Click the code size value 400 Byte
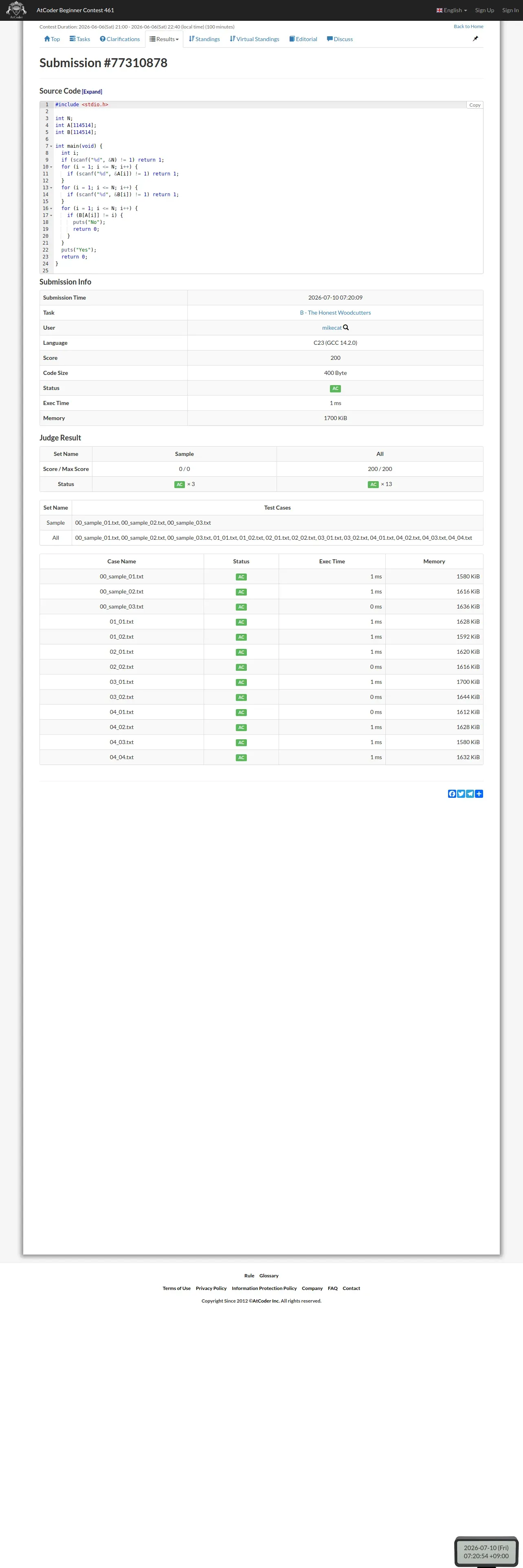523x1568 pixels. click(x=336, y=373)
